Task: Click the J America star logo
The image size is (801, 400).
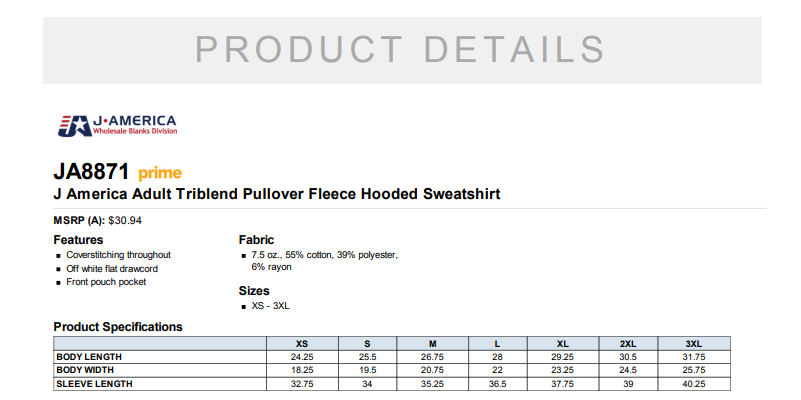Action: click(x=72, y=125)
